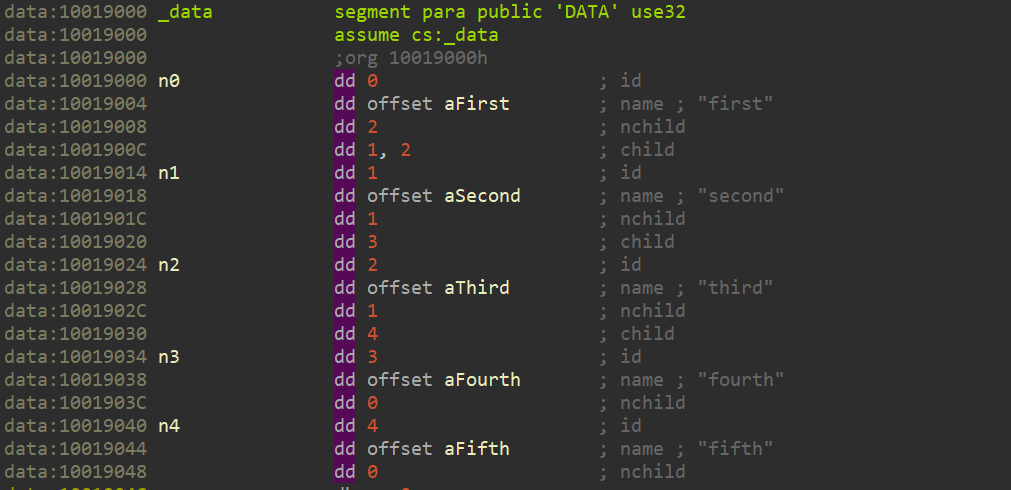The height and width of the screenshot is (490, 1011).
Task: Select the address data:10019048
Action: 76,472
